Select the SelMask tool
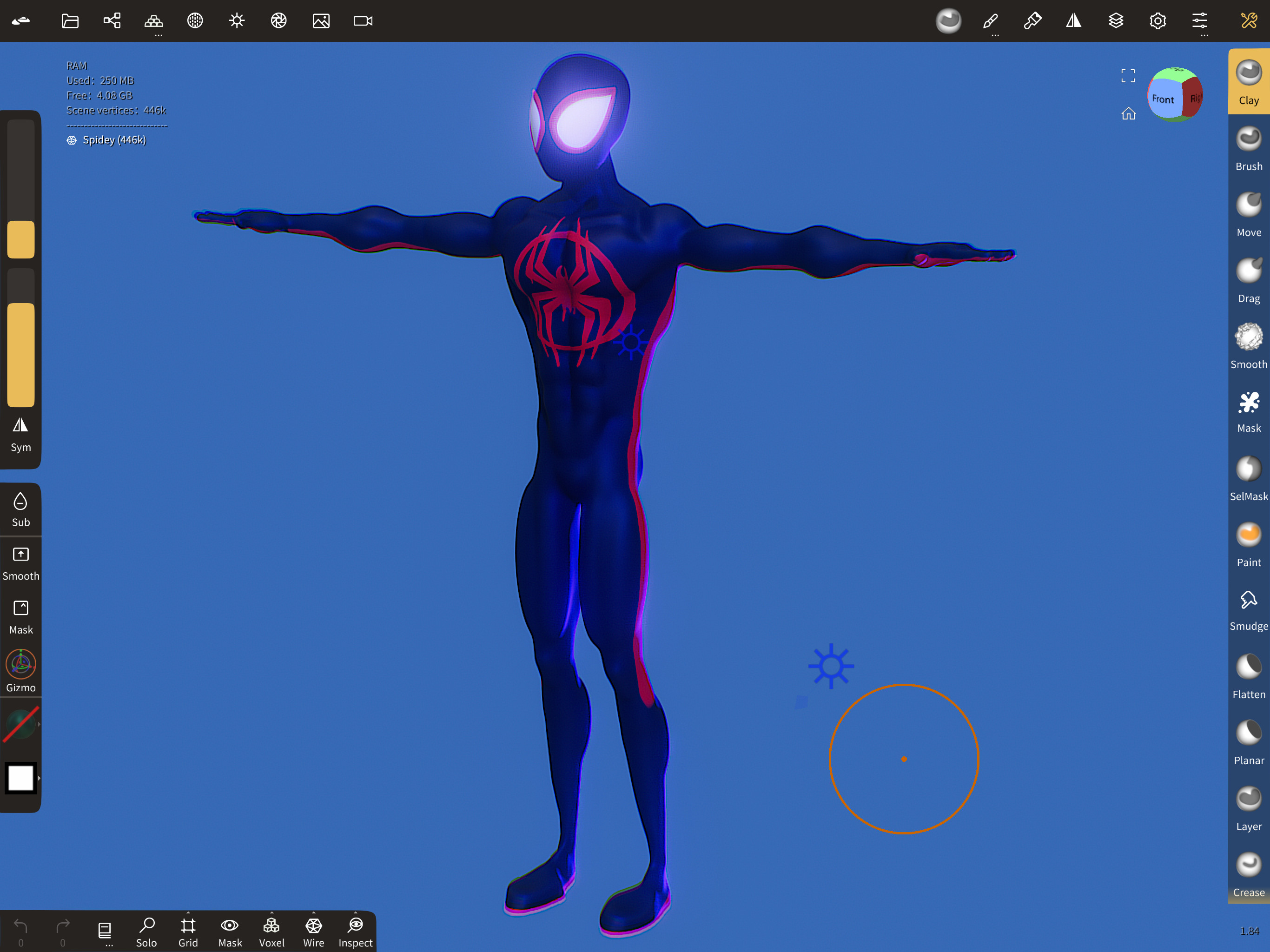 [1249, 478]
